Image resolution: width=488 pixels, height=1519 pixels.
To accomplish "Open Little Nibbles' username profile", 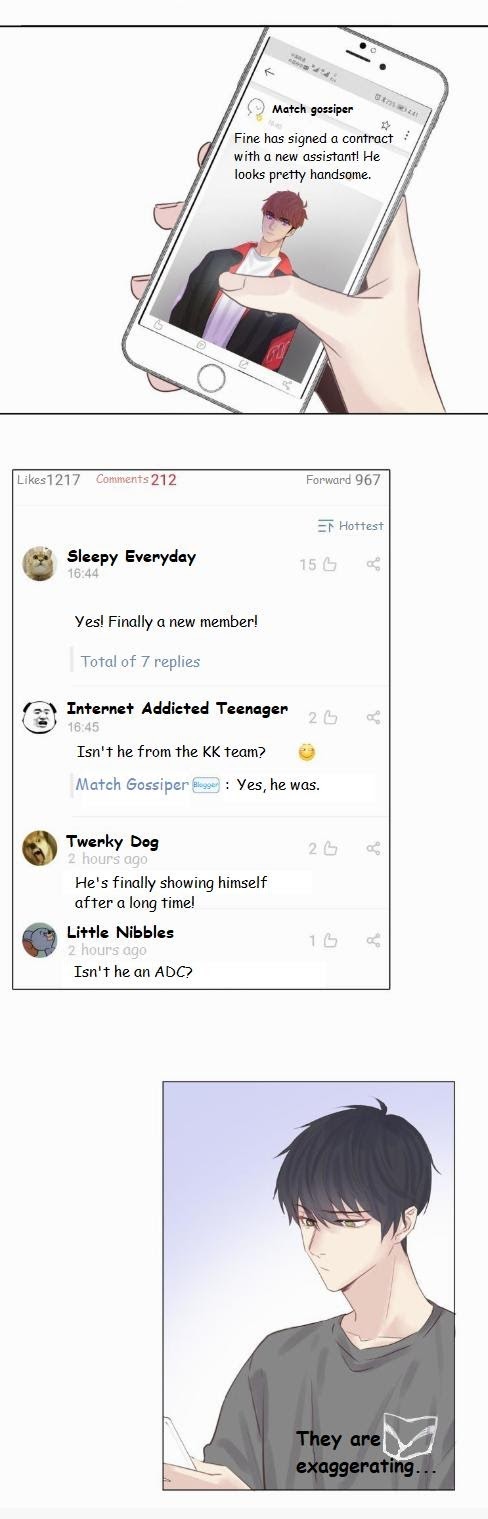I will coord(120,932).
